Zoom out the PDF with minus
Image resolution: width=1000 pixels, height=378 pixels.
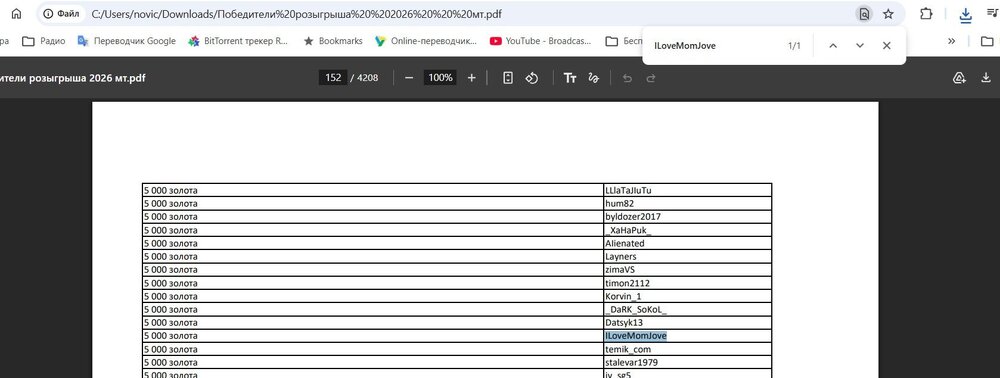click(x=409, y=78)
